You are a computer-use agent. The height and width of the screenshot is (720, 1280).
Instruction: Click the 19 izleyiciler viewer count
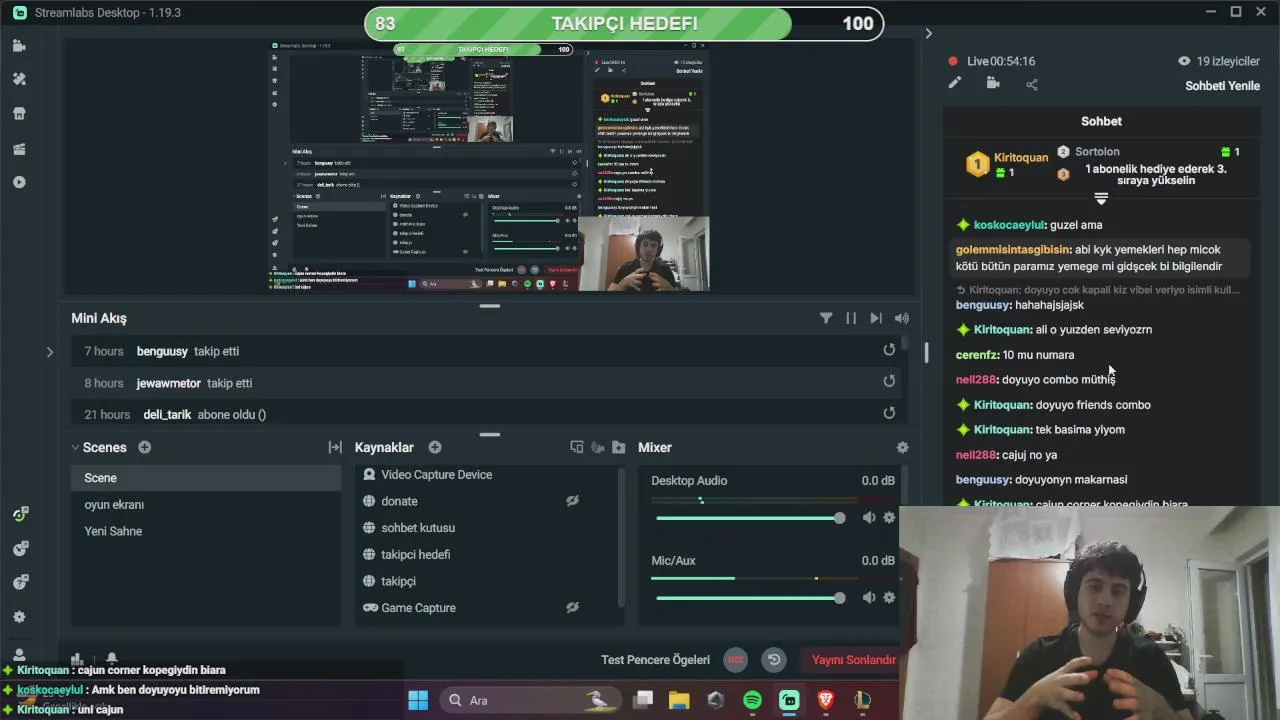pos(1218,61)
